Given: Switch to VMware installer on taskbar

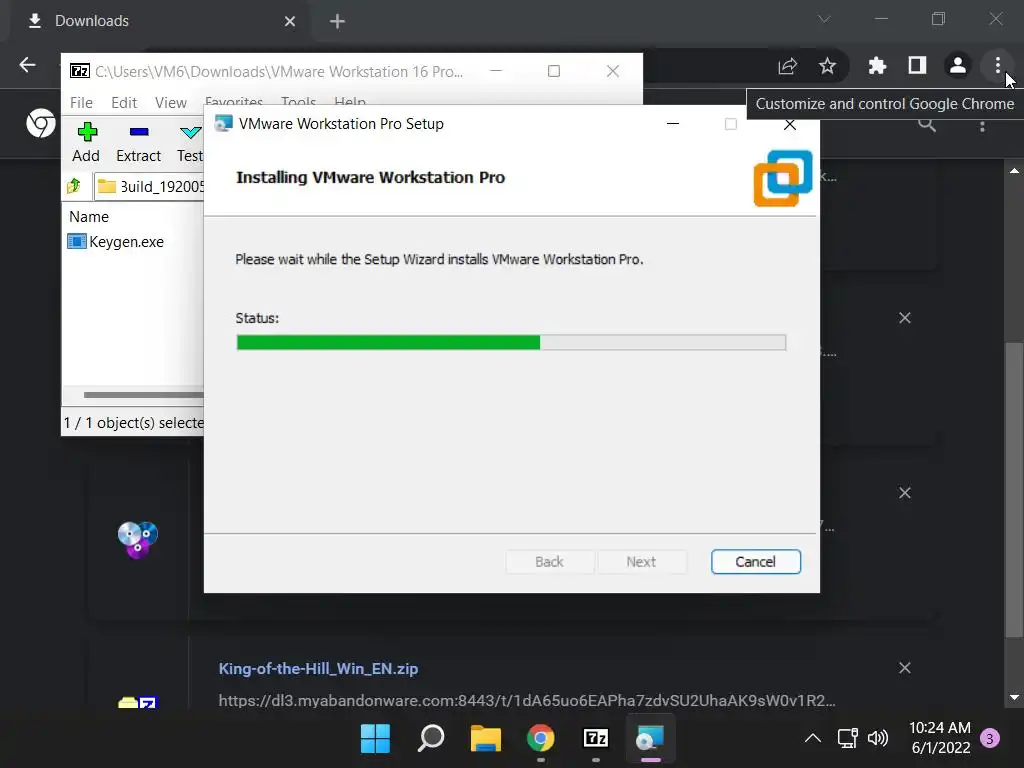Looking at the screenshot, I should coord(650,739).
